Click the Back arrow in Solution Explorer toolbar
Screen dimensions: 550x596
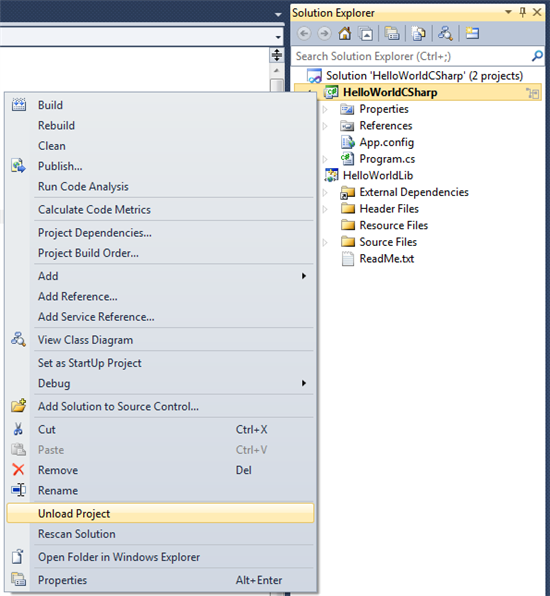point(304,34)
